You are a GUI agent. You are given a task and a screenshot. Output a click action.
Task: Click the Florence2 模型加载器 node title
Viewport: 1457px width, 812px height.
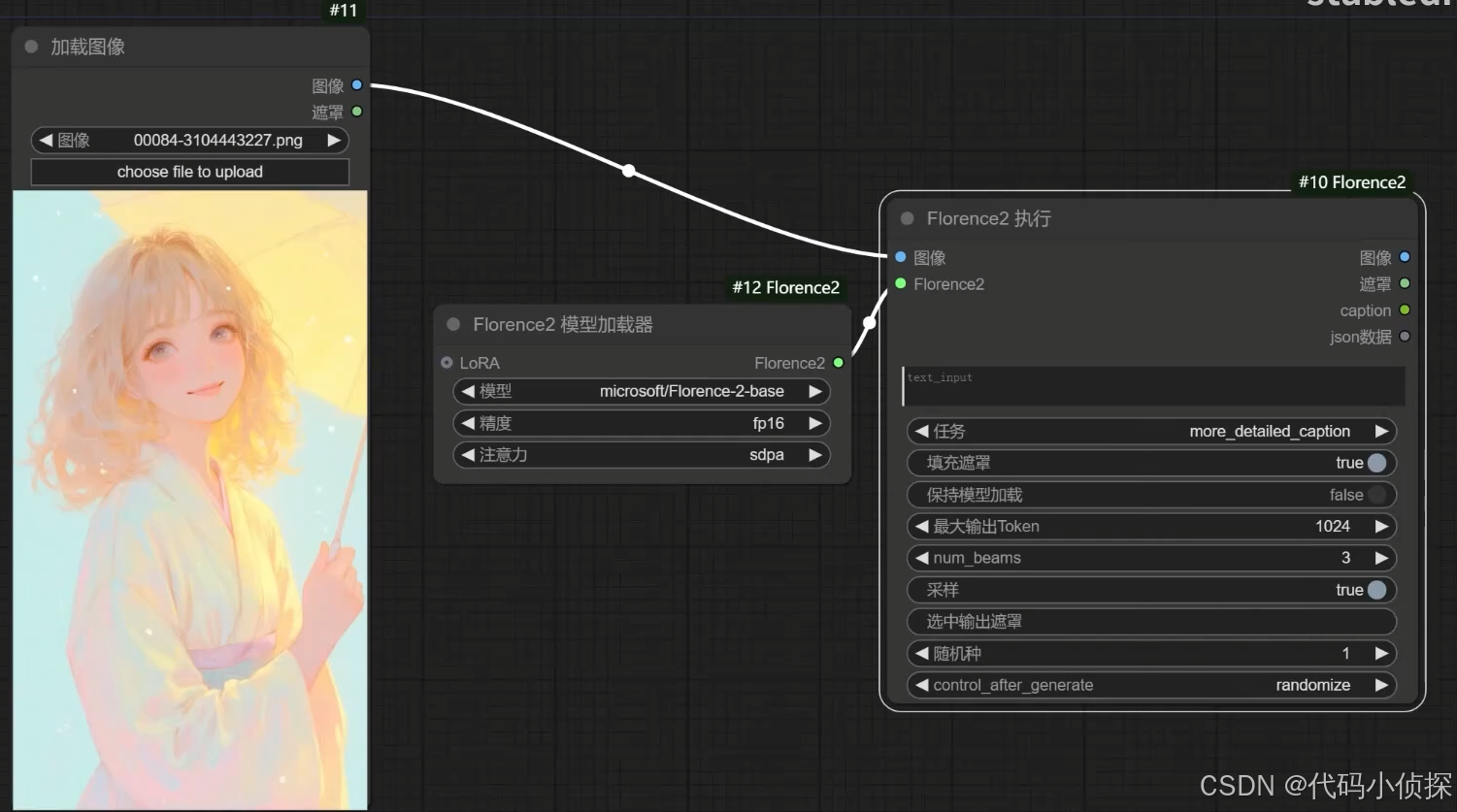563,324
